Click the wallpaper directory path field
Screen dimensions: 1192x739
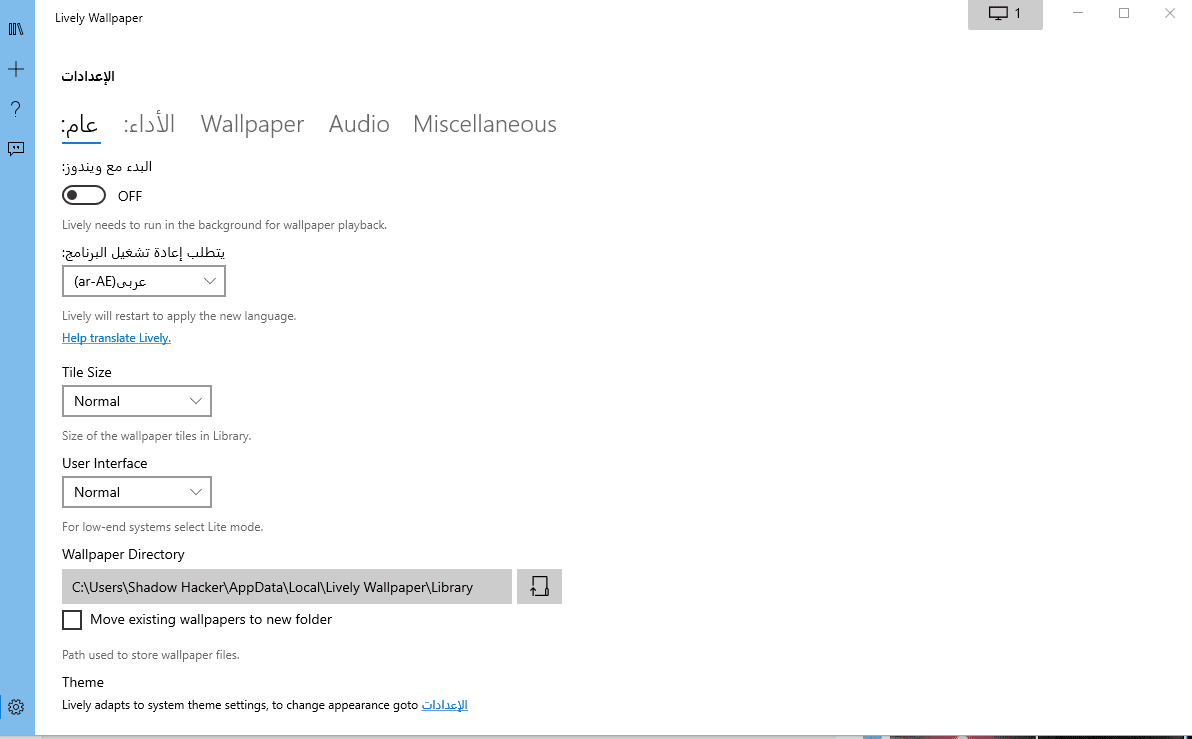(x=287, y=586)
